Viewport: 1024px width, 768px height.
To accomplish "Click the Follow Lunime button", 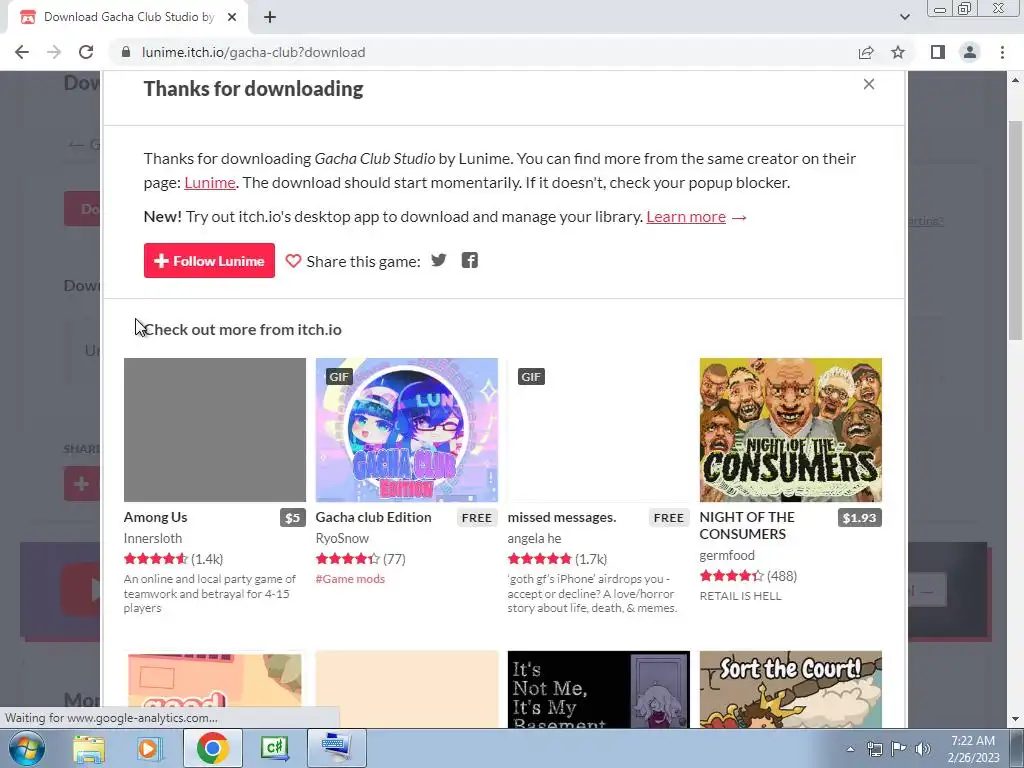I will click(209, 261).
